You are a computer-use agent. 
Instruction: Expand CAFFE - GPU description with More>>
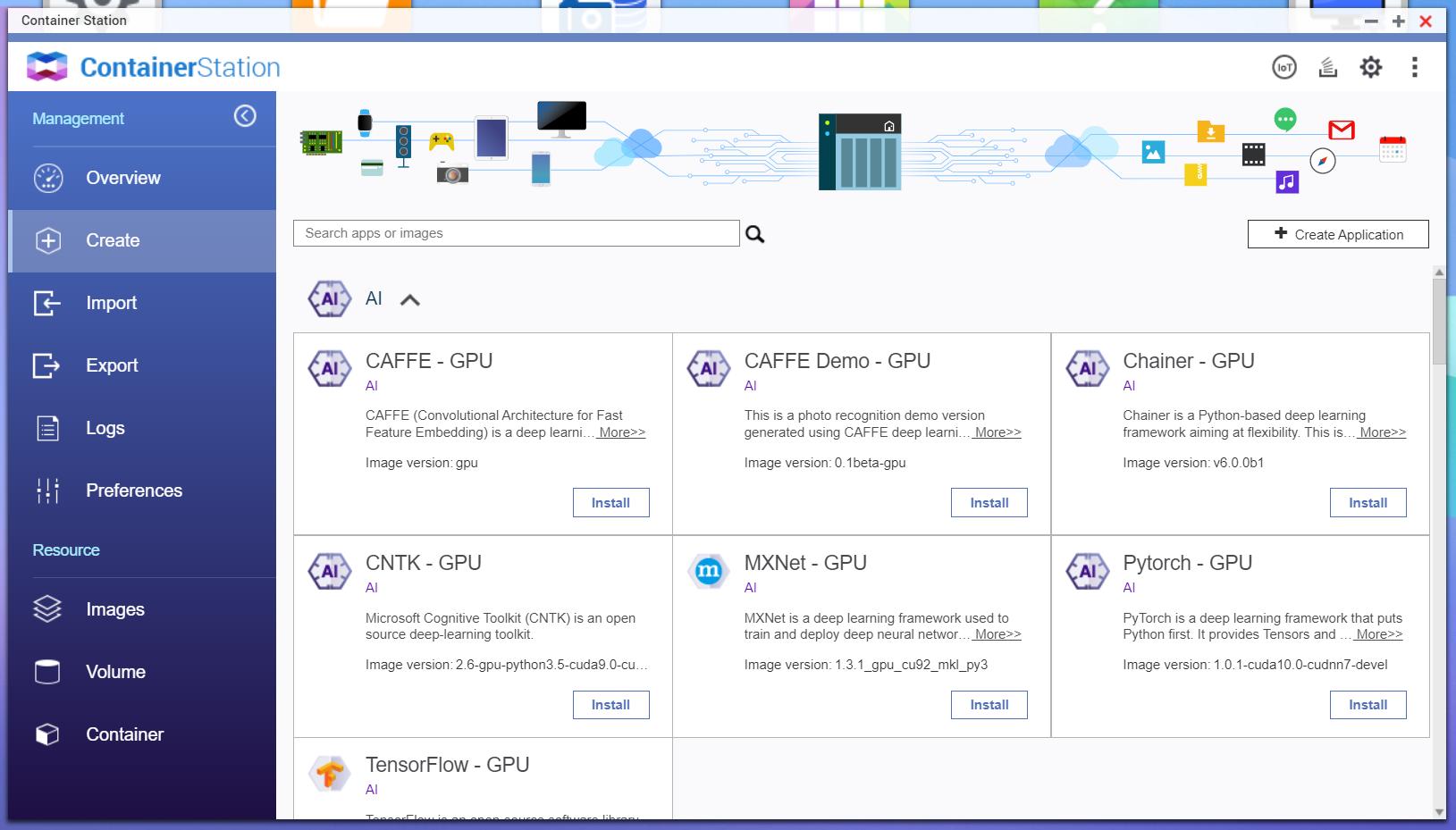621,432
